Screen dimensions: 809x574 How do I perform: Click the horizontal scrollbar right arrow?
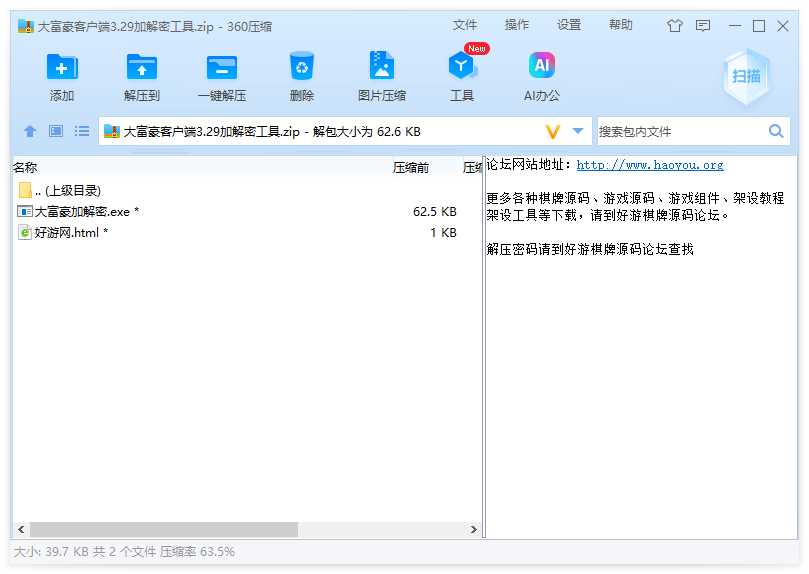(x=473, y=529)
